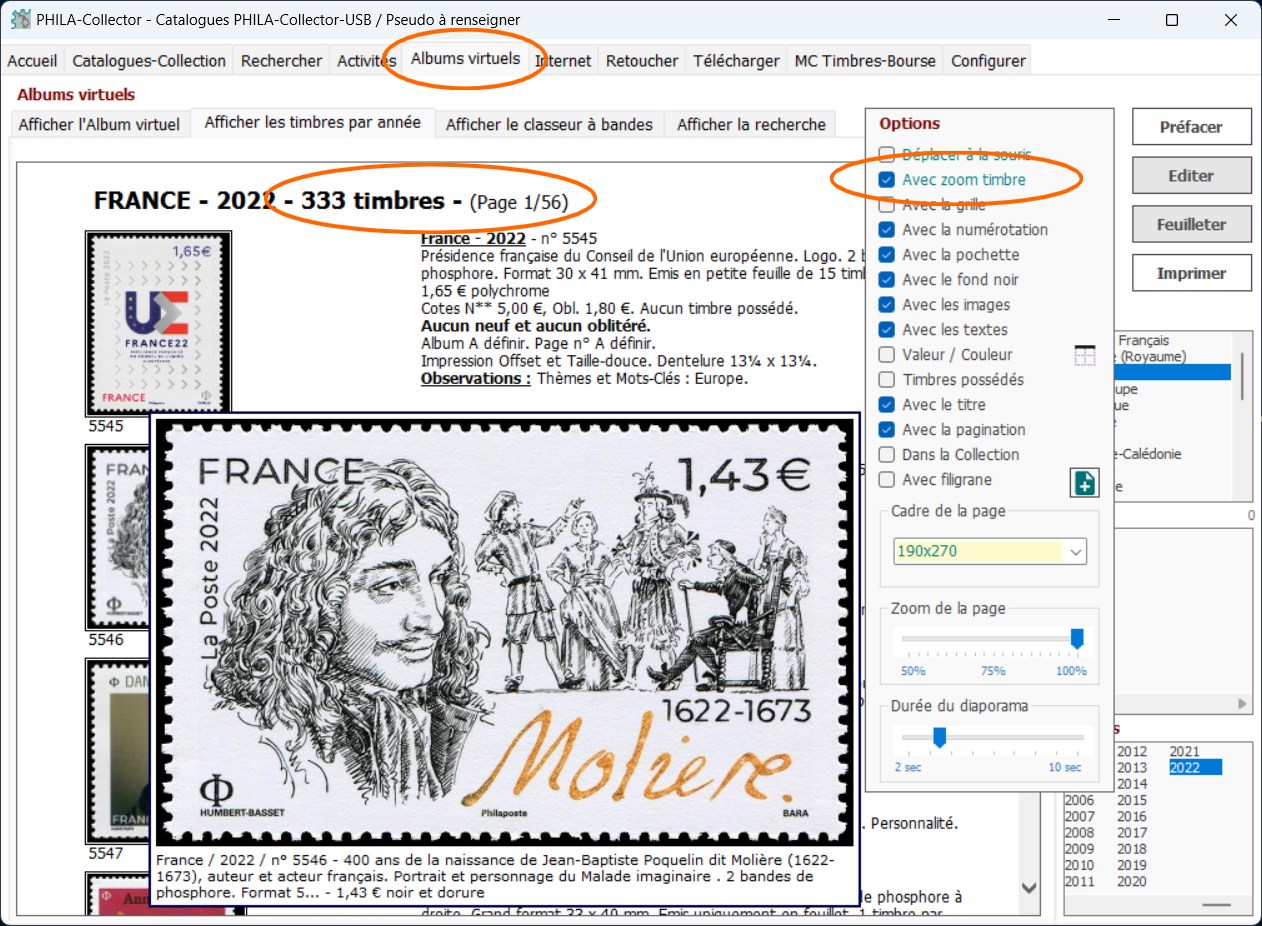
Task: Select Afficher les timbres par année sub-tab
Action: click(x=312, y=123)
